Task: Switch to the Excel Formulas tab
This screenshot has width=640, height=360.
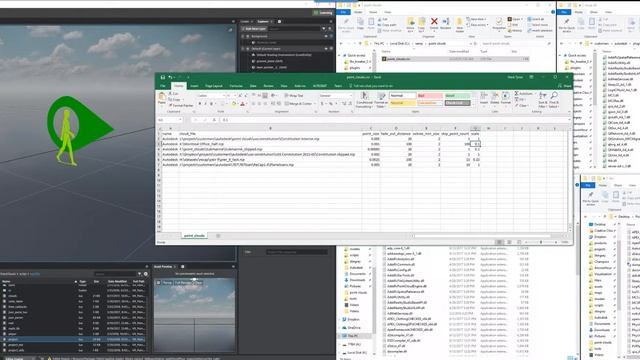Action: click(236, 86)
